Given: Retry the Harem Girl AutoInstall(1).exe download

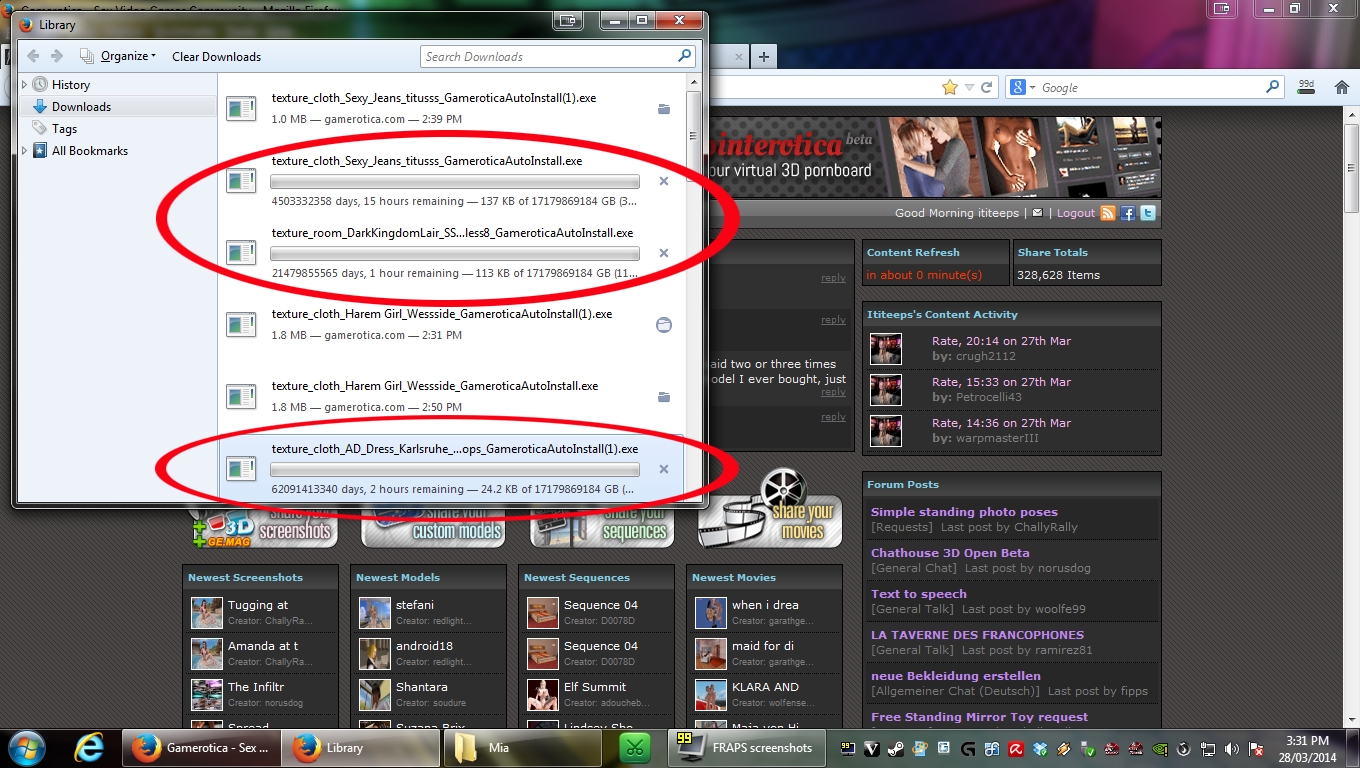Looking at the screenshot, I should point(664,325).
